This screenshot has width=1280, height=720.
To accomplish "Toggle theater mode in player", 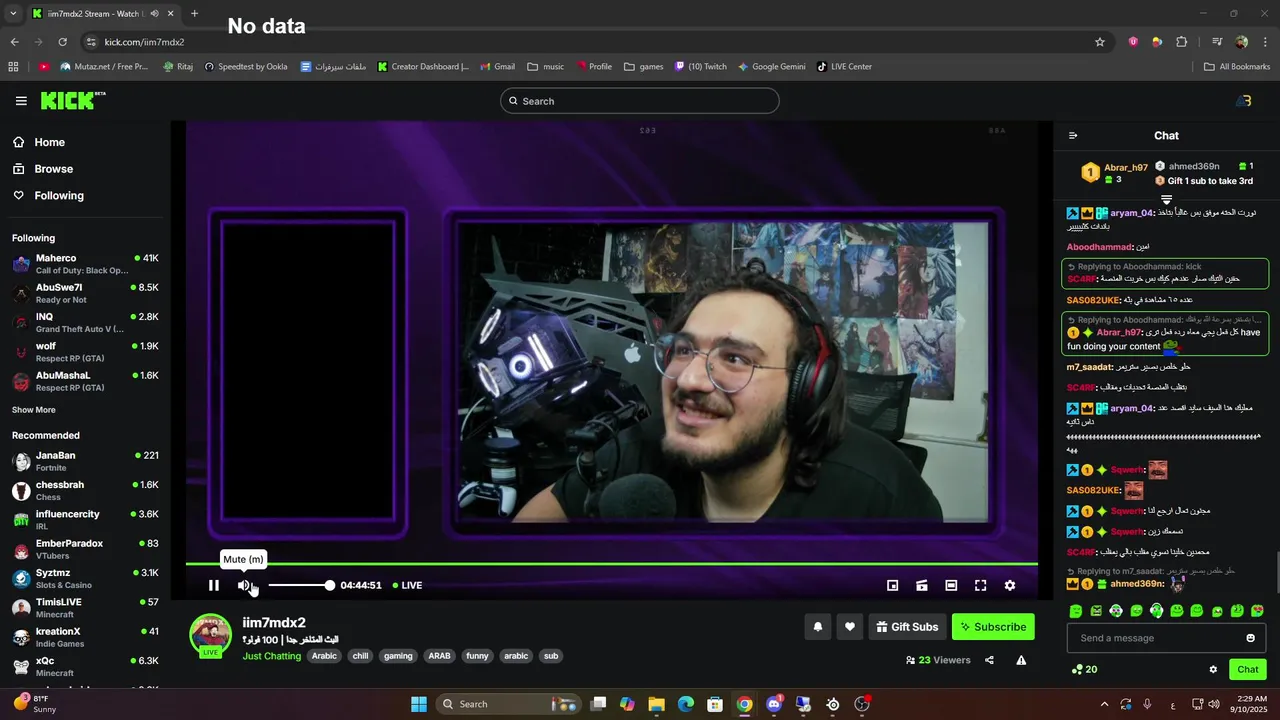I will [951, 585].
